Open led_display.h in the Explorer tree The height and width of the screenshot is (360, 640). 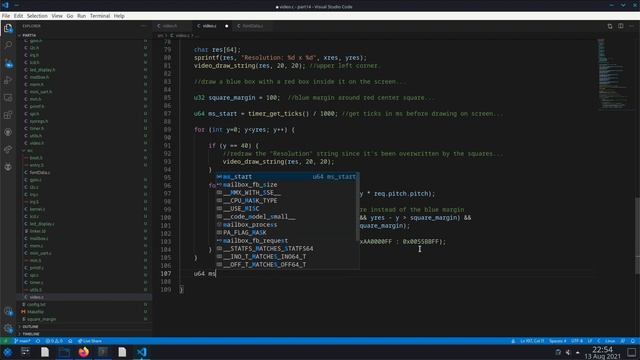tap(86, 70)
